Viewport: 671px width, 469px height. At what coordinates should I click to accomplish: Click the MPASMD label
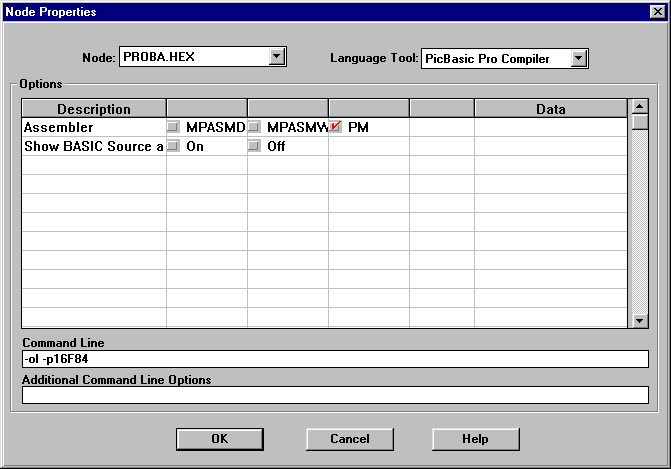(x=216, y=127)
